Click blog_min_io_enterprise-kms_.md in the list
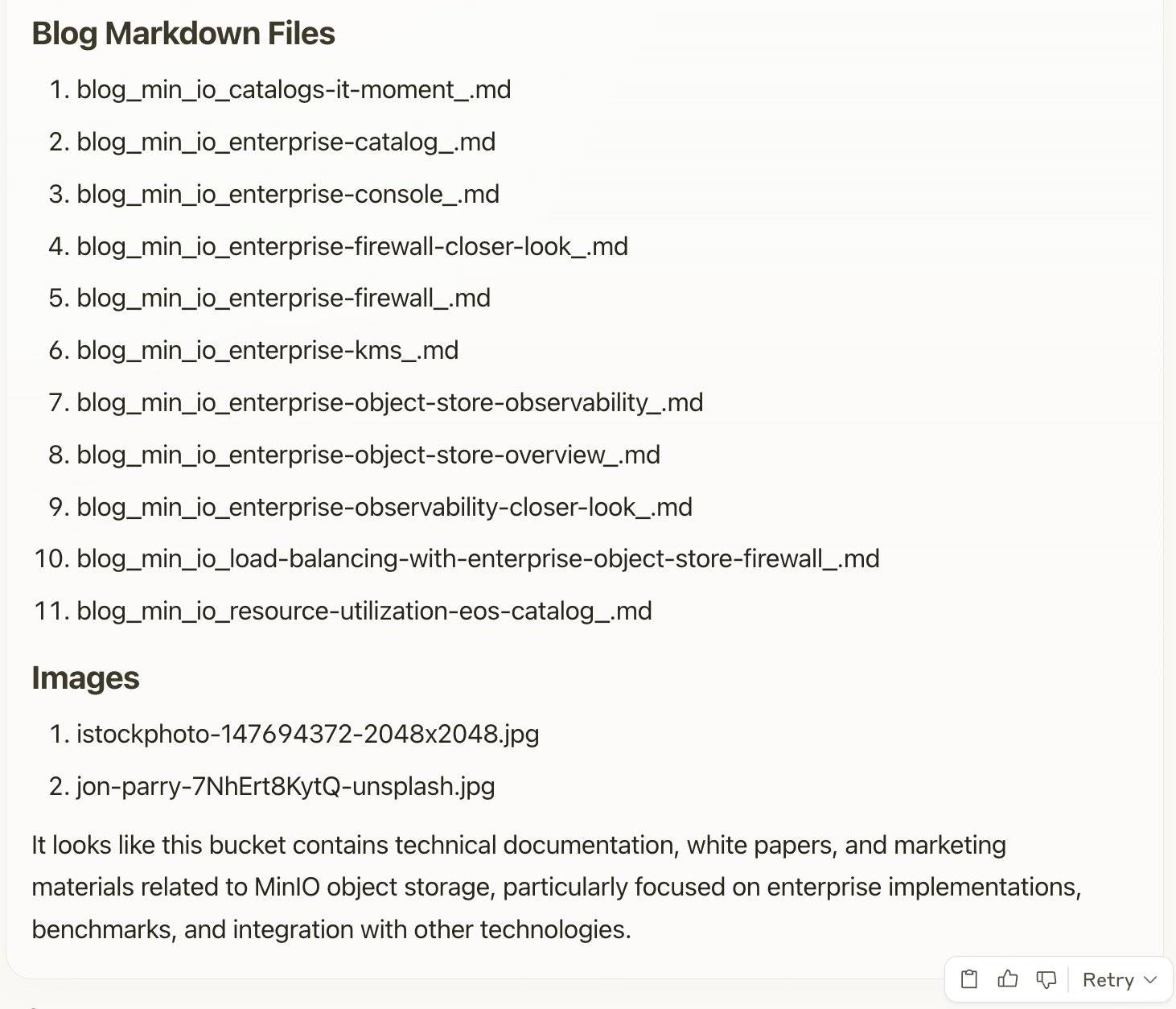Viewport: 1176px width, 1009px height. coord(267,350)
